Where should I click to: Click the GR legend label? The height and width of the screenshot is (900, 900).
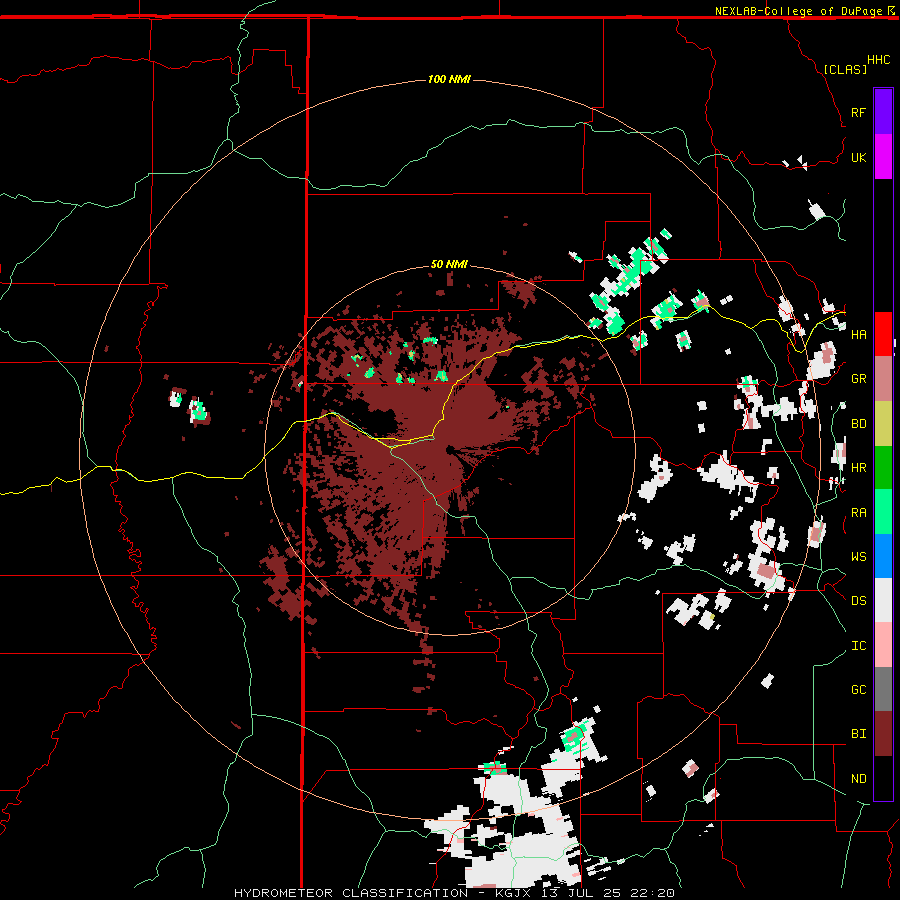(858, 379)
